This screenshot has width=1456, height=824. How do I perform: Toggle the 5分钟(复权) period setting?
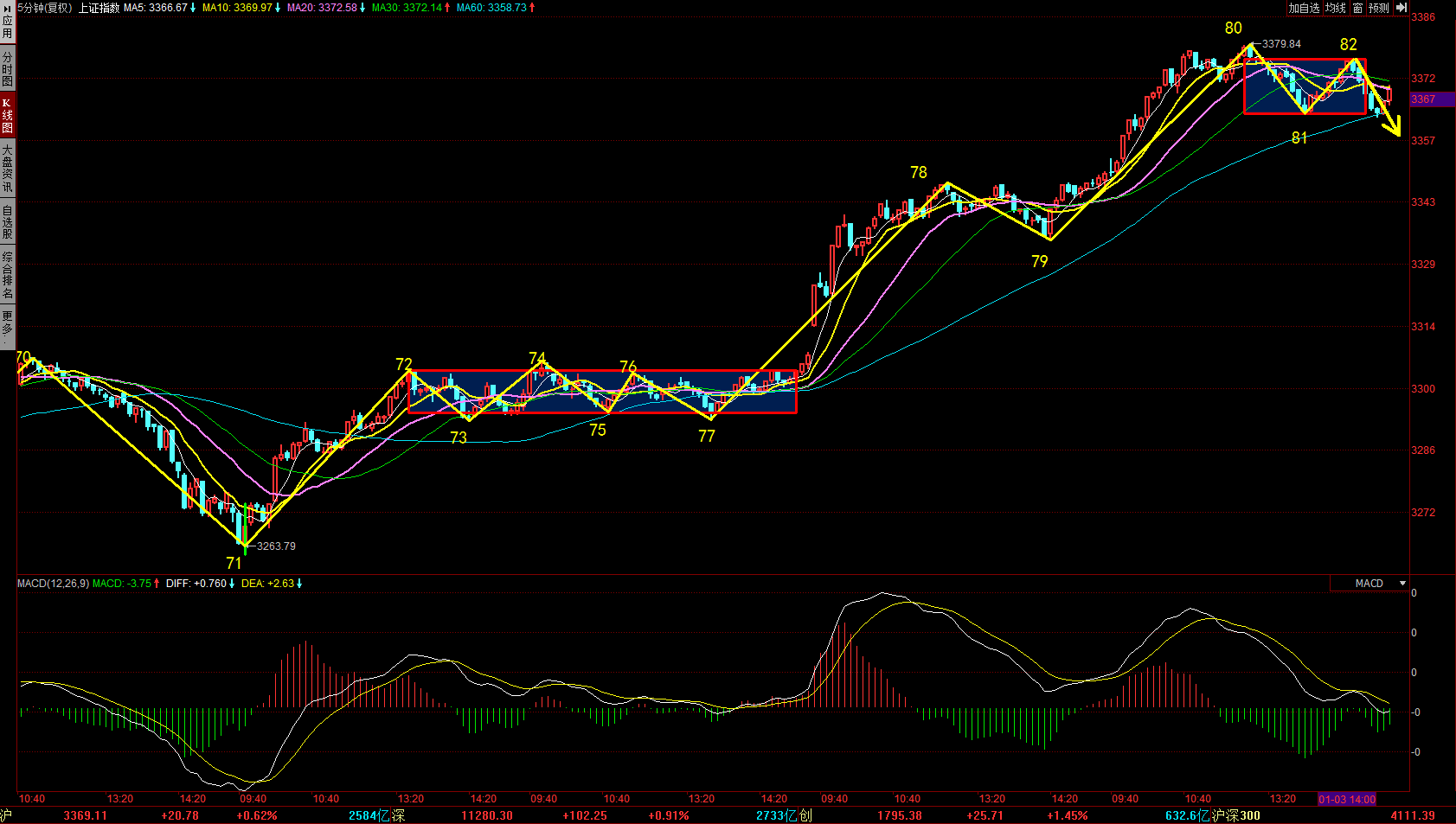point(45,8)
